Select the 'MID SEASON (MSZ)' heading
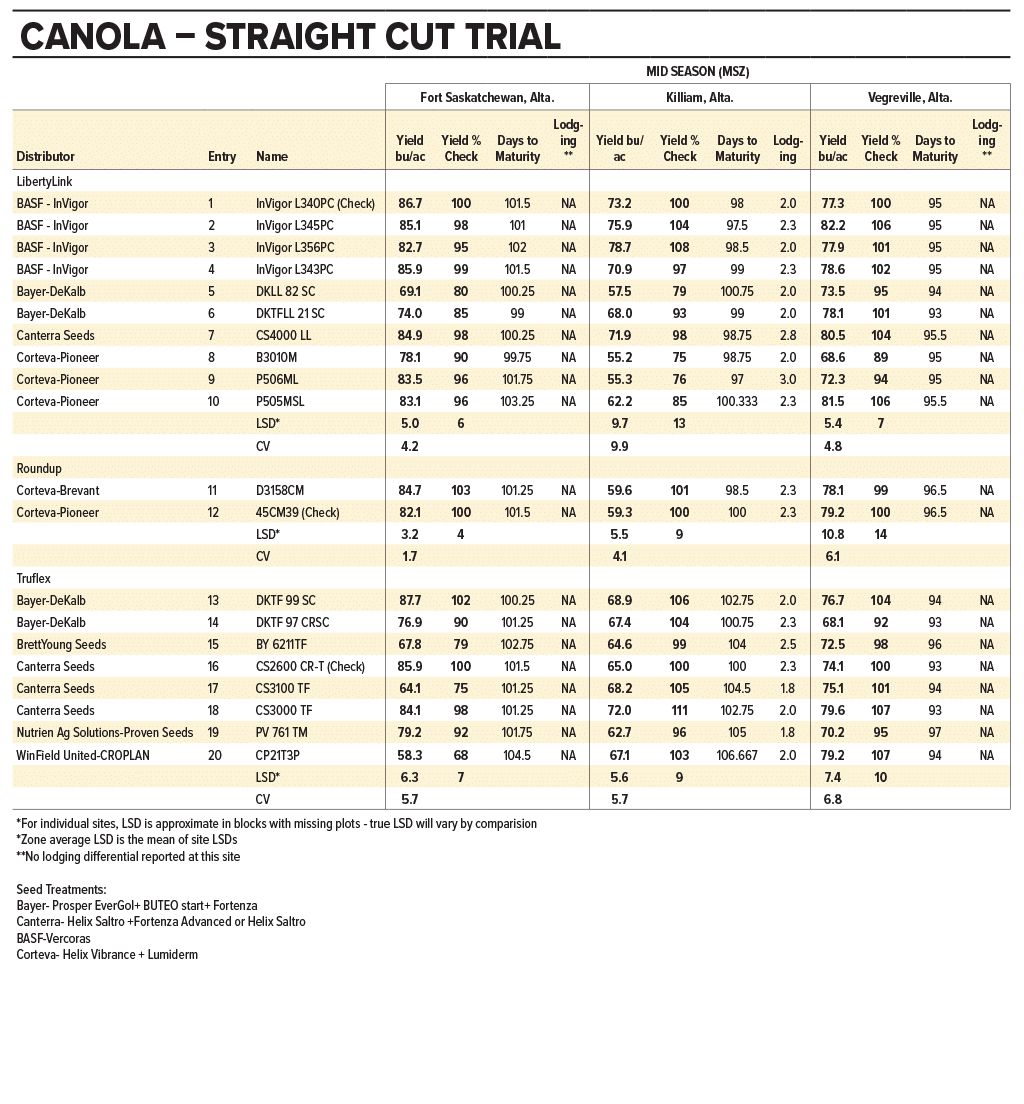Viewport: 1024px width, 1104px height. click(x=697, y=72)
